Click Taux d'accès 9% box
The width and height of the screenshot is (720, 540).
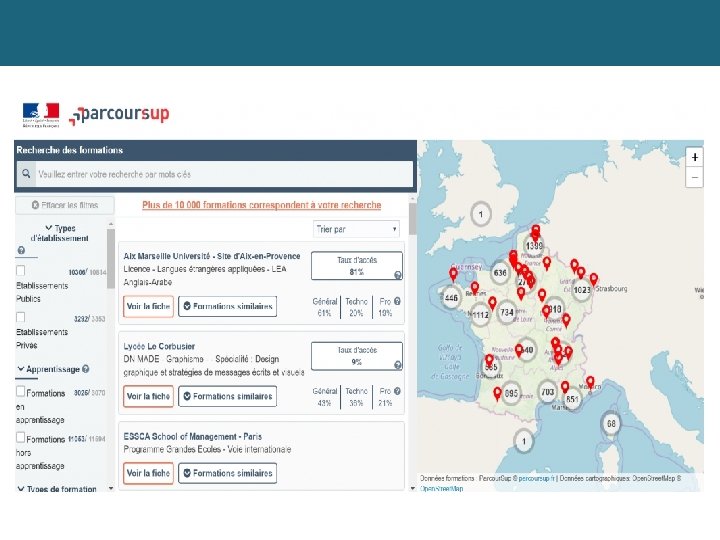pyautogui.click(x=357, y=355)
